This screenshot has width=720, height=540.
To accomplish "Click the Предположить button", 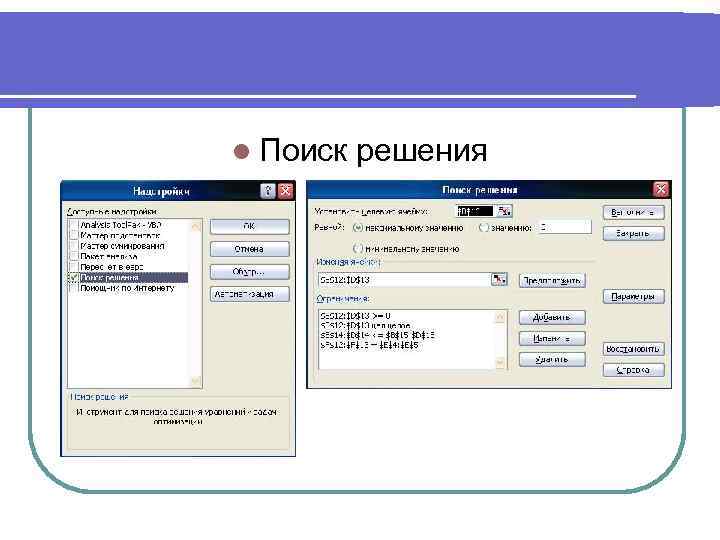I will 552,280.
